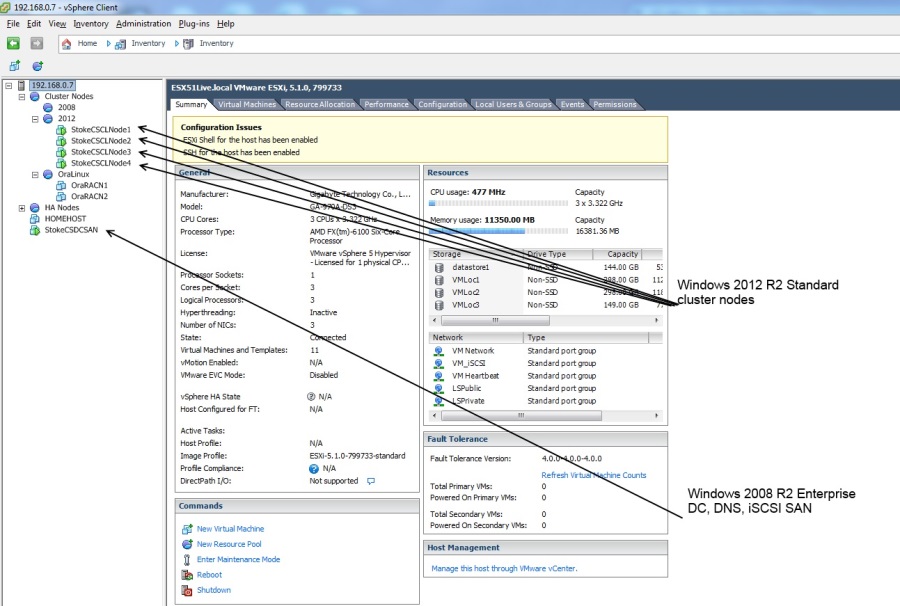This screenshot has height=606, width=900.
Task: Click the DirectPath I/O info balloon icon
Action: coord(371,481)
